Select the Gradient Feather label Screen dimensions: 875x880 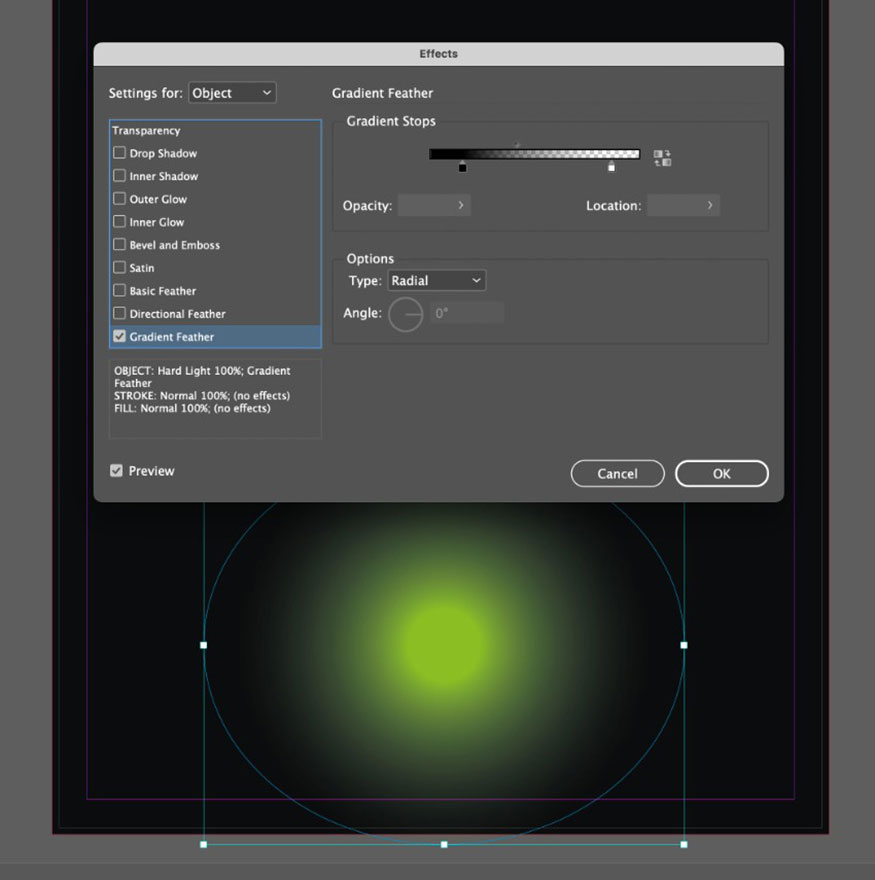(172, 337)
